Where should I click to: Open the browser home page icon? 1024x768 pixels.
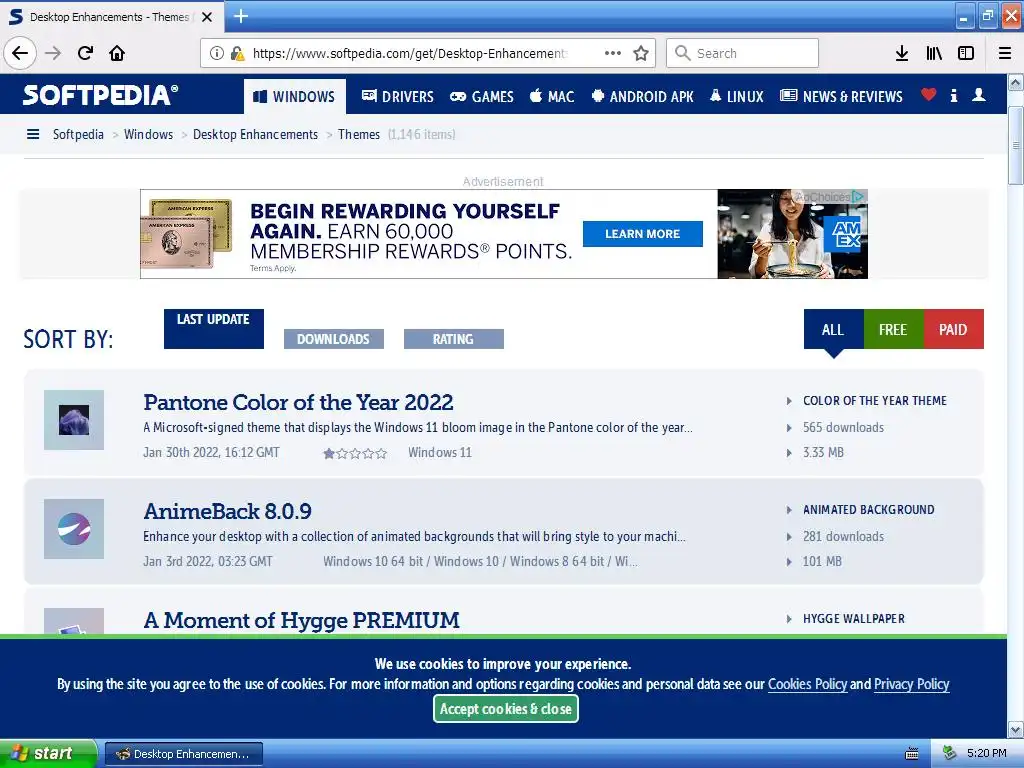tap(117, 53)
